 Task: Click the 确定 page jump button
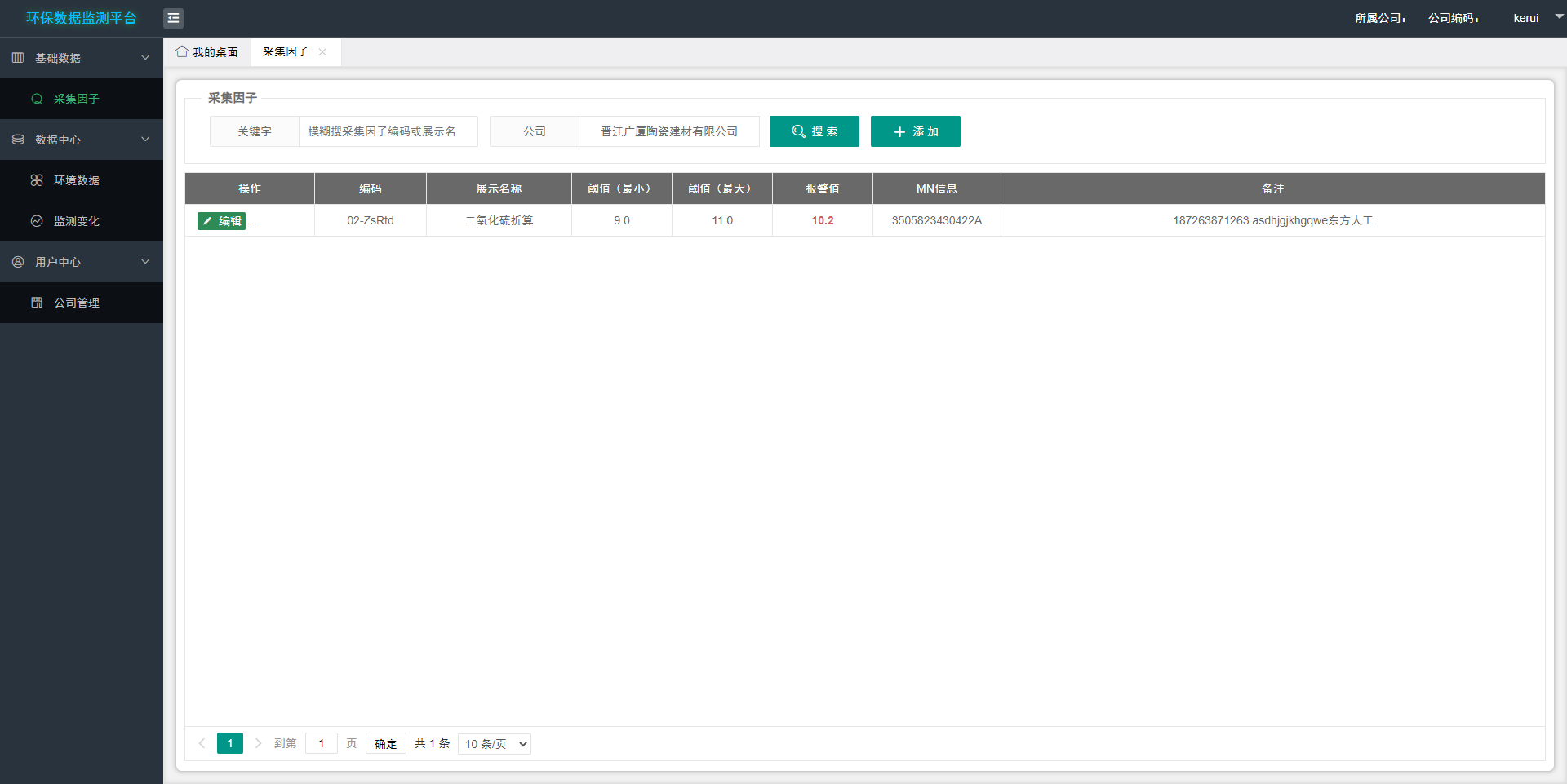(x=385, y=744)
